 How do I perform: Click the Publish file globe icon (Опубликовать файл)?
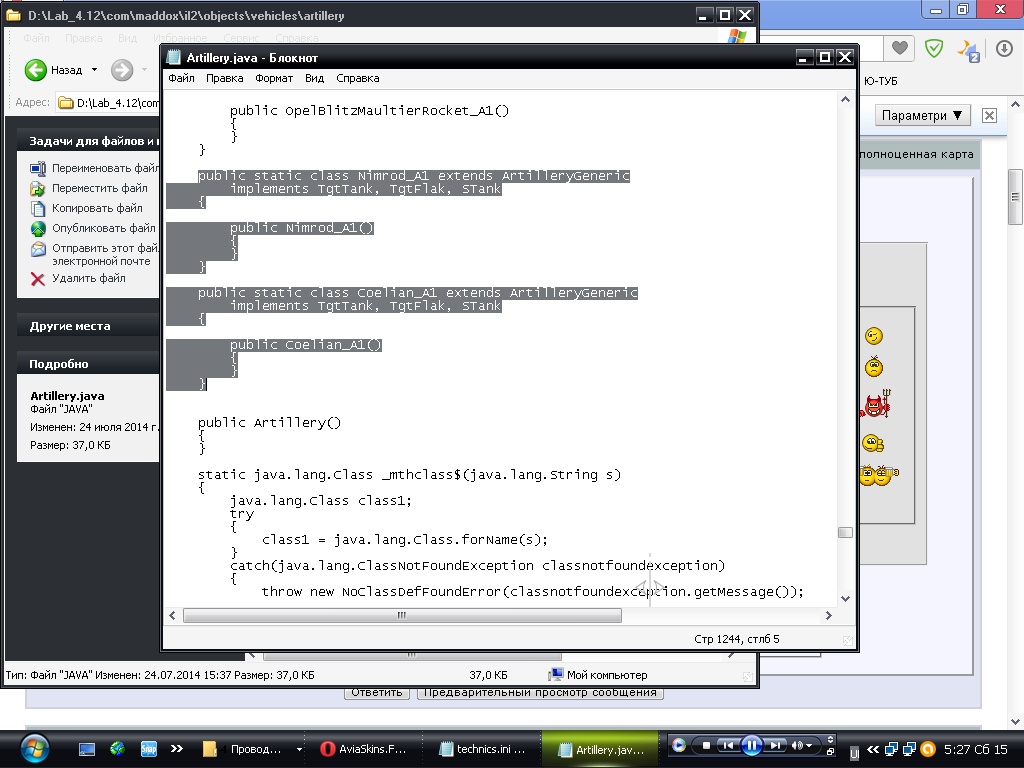tap(38, 229)
